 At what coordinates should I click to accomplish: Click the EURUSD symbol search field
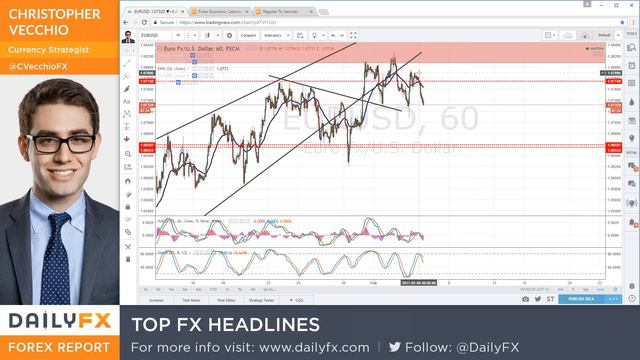point(155,36)
